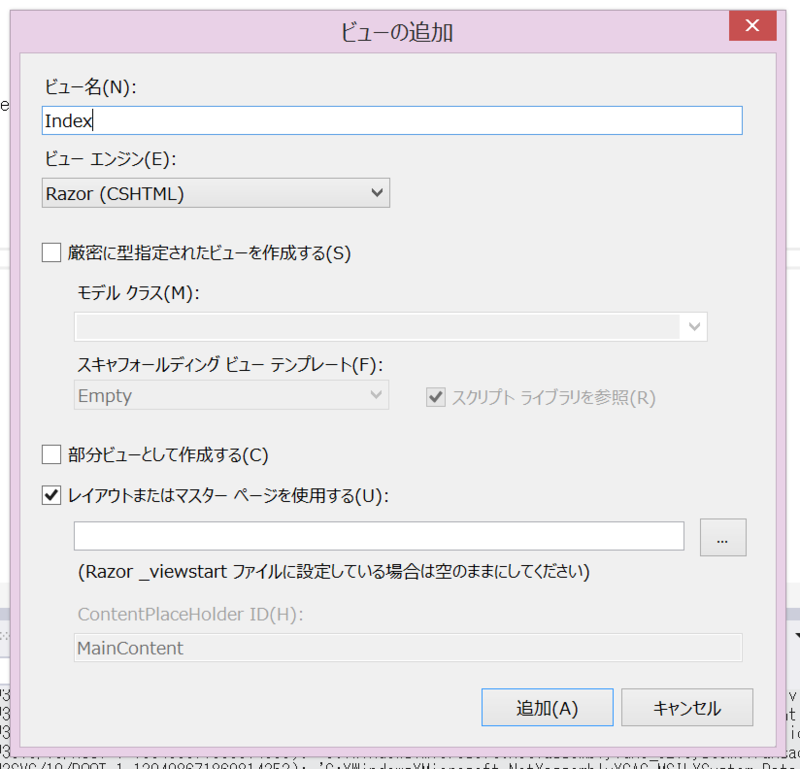
Task: Uncheck レイアウトまたはマスター ページを使用する
Action: 51,495
